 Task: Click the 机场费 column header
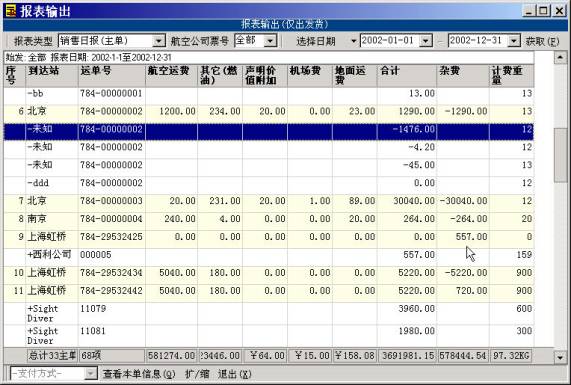click(310, 76)
